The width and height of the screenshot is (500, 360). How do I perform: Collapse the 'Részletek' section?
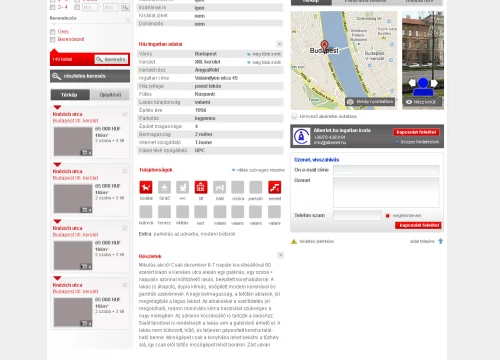281,255
